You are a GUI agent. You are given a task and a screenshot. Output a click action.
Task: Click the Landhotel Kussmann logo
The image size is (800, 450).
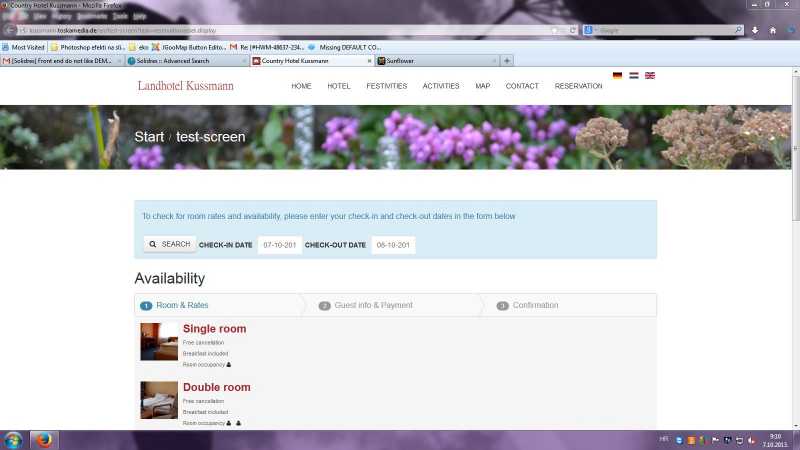tap(185, 86)
